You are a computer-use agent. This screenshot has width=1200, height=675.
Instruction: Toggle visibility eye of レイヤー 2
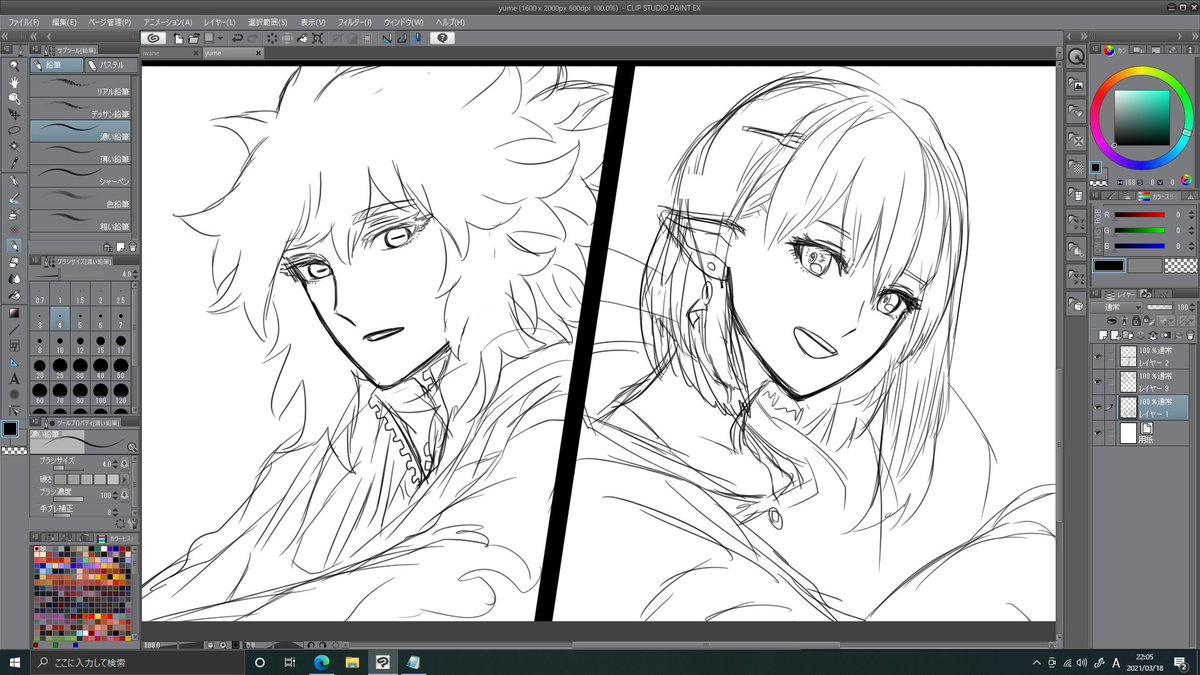tap(1098, 356)
